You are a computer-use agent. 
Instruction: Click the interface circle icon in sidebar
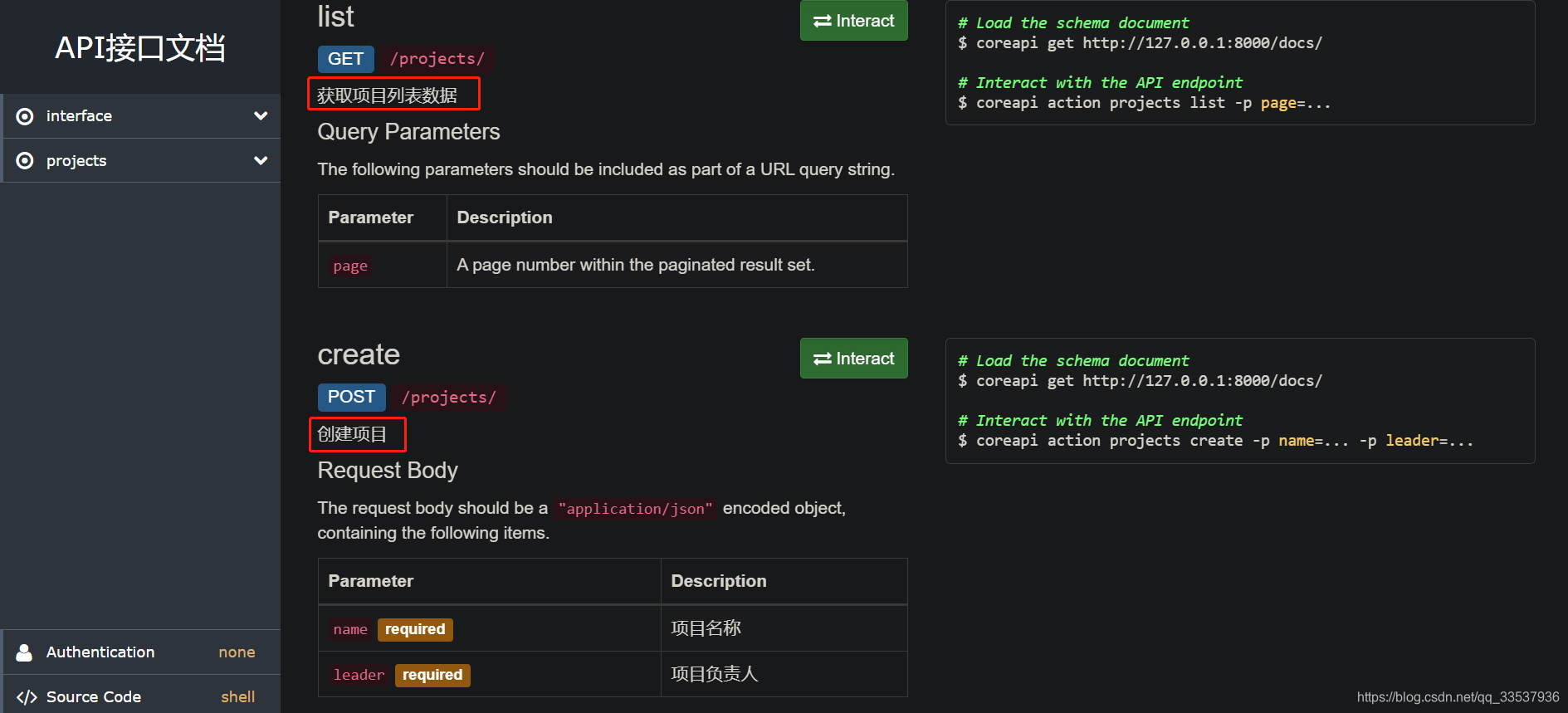click(x=25, y=116)
